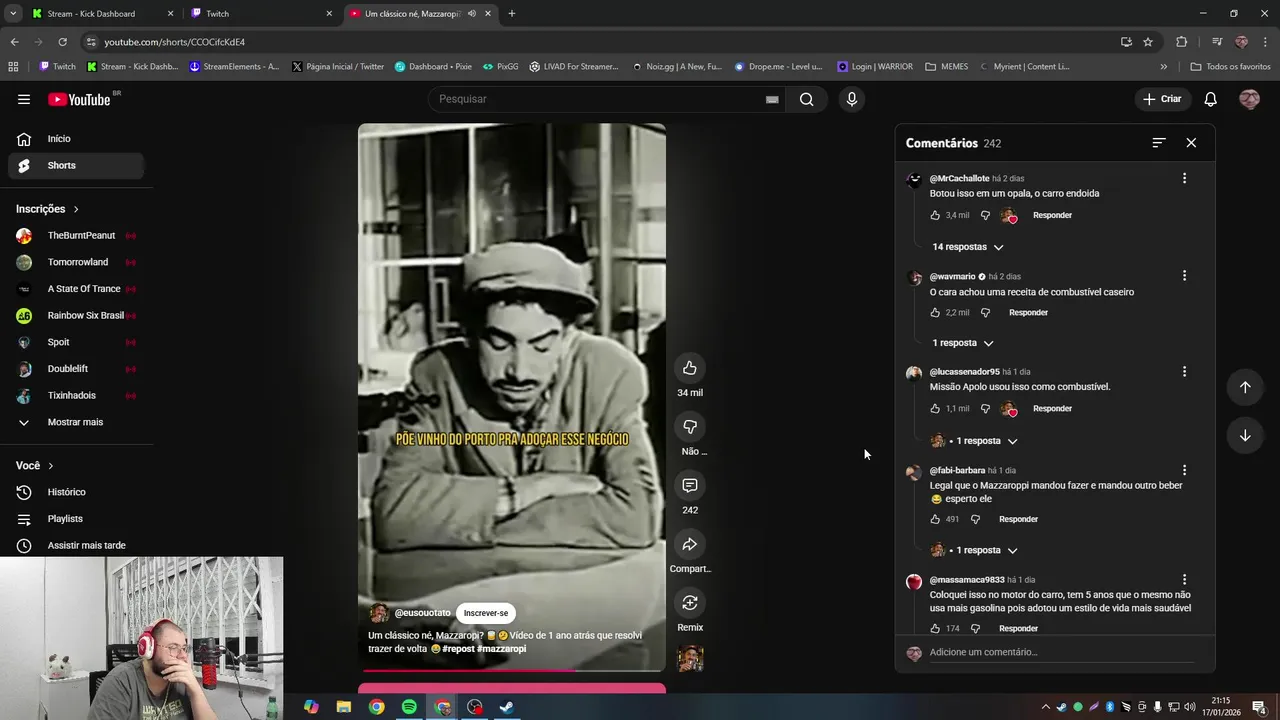
Task: Like the short with 34 mil likes
Action: (689, 368)
